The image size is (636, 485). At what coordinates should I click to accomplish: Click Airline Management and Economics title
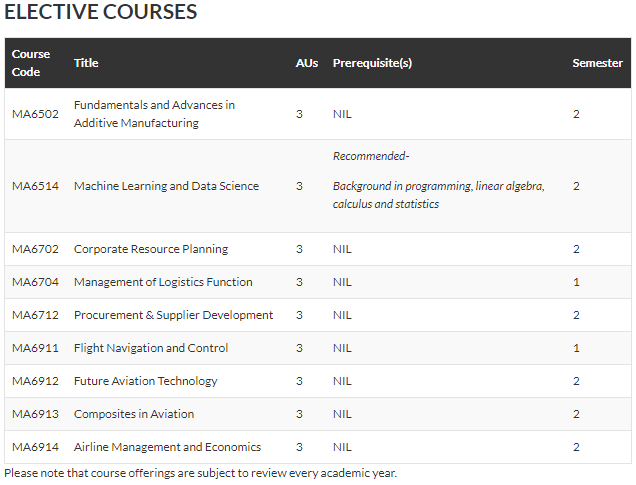point(168,447)
